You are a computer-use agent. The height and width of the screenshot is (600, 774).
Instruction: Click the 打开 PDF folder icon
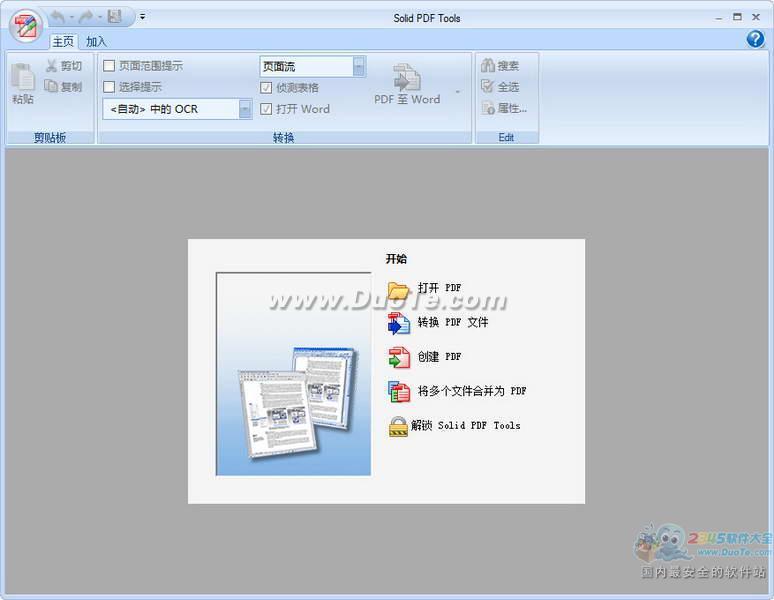[398, 289]
